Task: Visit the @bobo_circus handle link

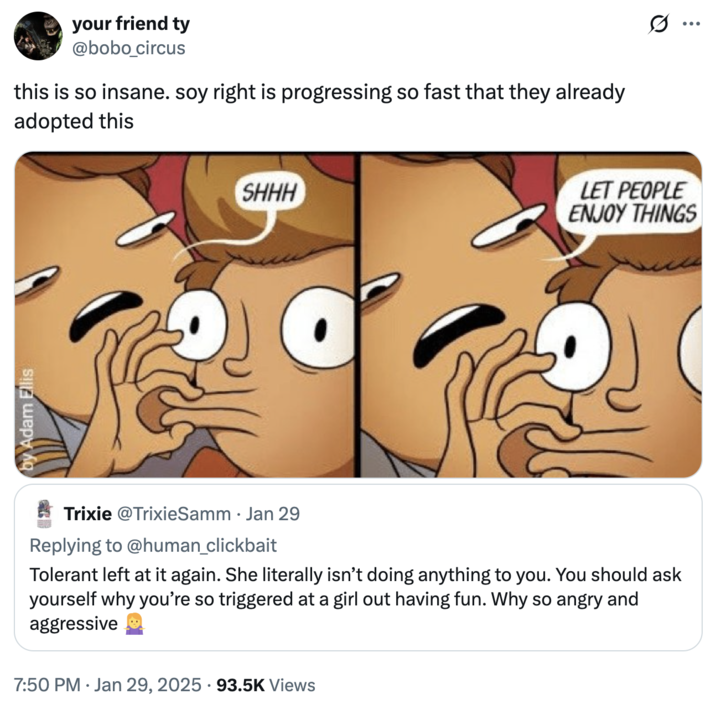Action: pyautogui.click(x=128, y=47)
